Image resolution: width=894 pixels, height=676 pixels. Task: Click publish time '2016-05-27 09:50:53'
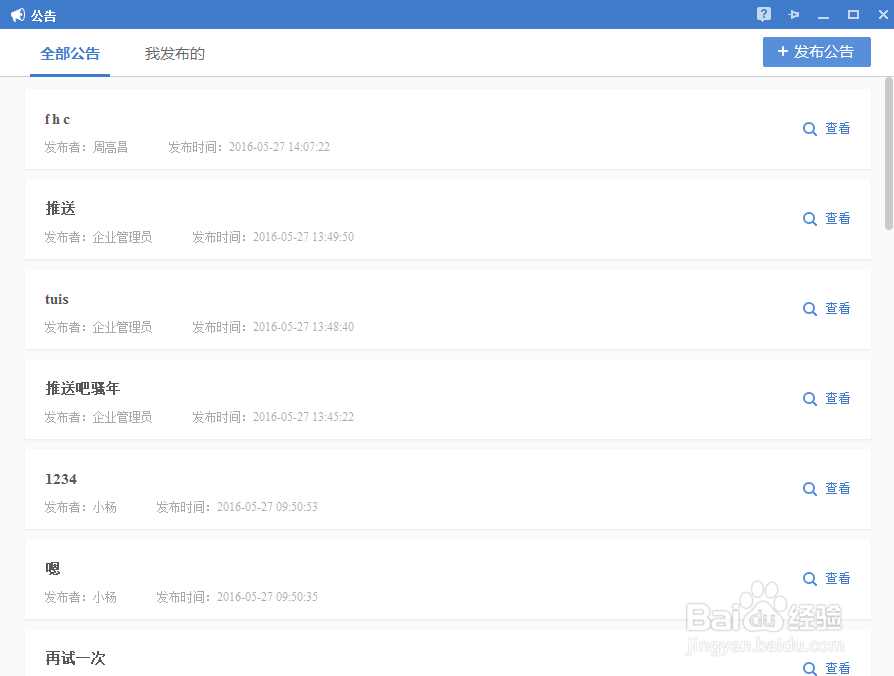(267, 507)
